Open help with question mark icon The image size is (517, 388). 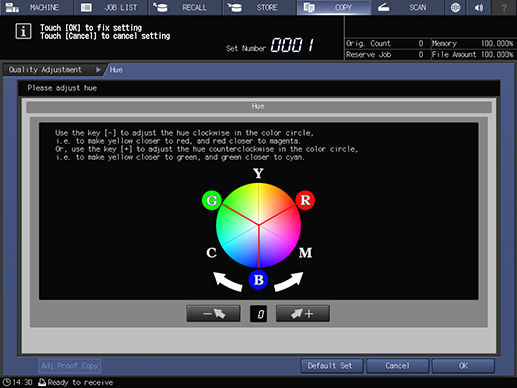(504, 7)
